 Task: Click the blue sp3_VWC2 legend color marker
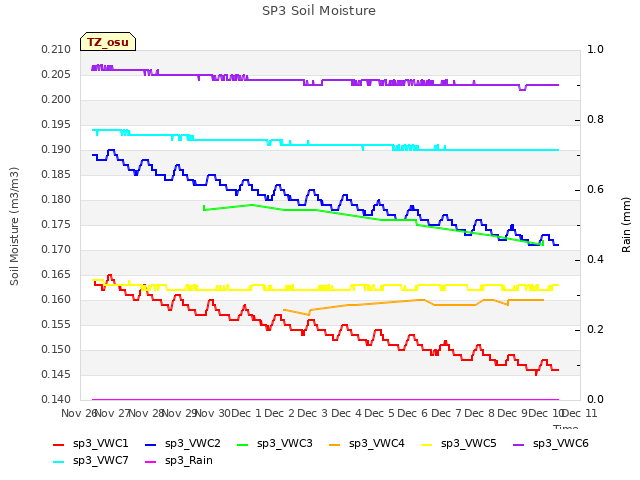151,444
